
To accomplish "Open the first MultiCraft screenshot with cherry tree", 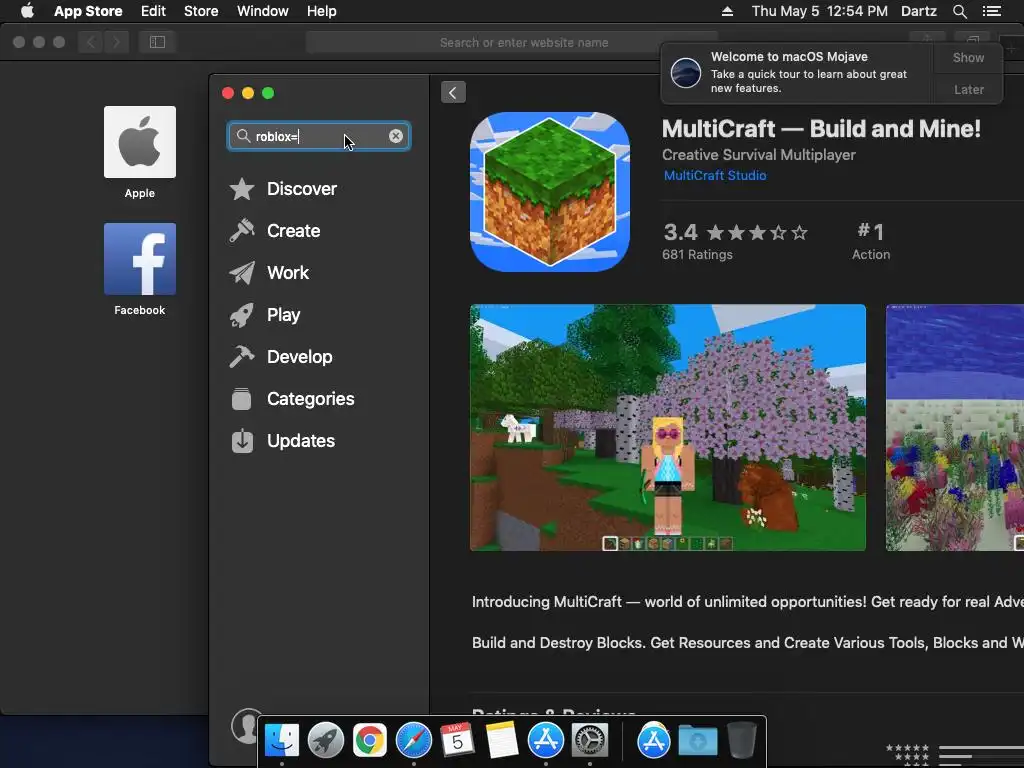I will tap(668, 428).
